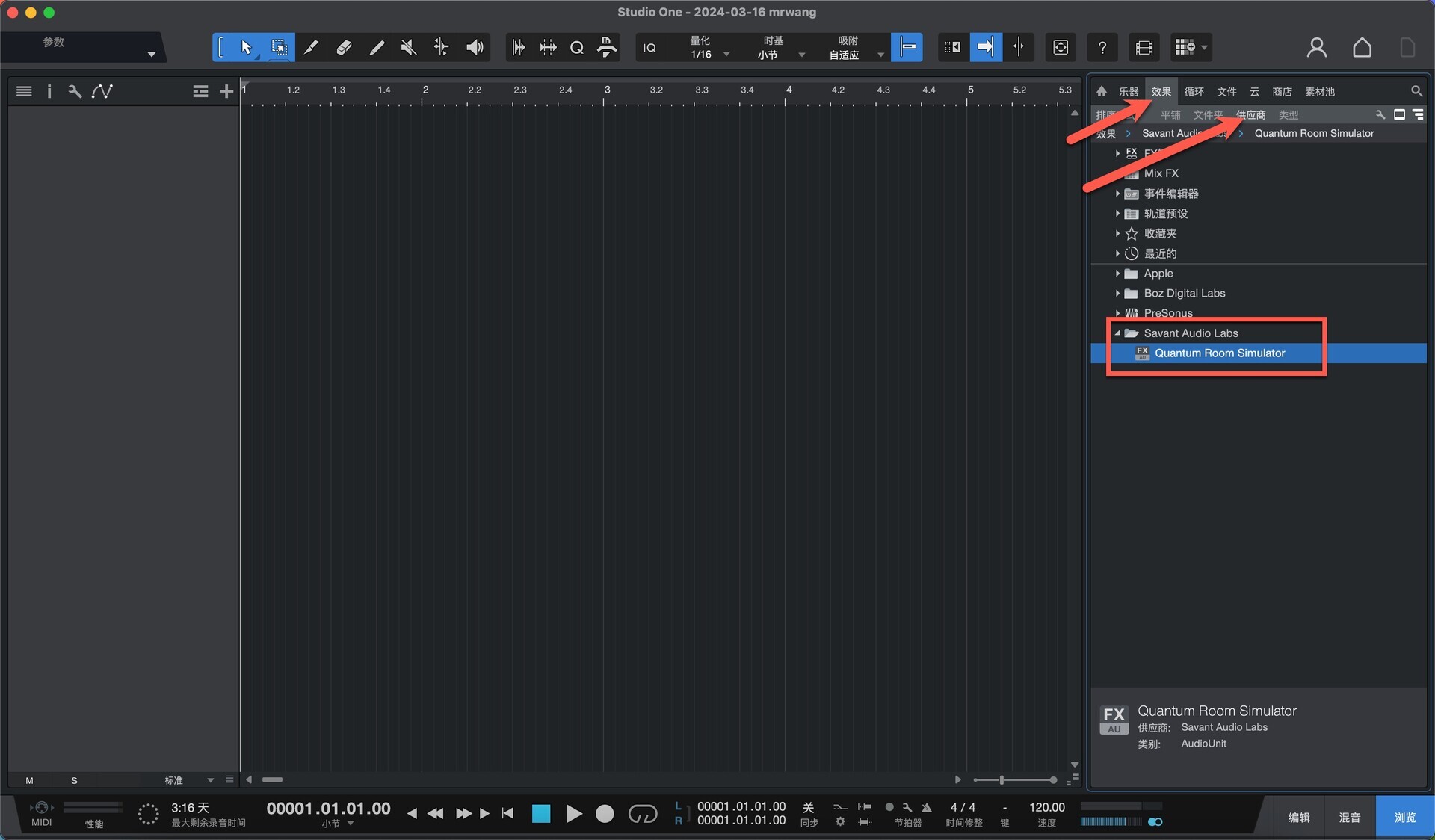Click the horizontal timeline scrollbar thumb
This screenshot has width=1435, height=840.
tap(272, 780)
